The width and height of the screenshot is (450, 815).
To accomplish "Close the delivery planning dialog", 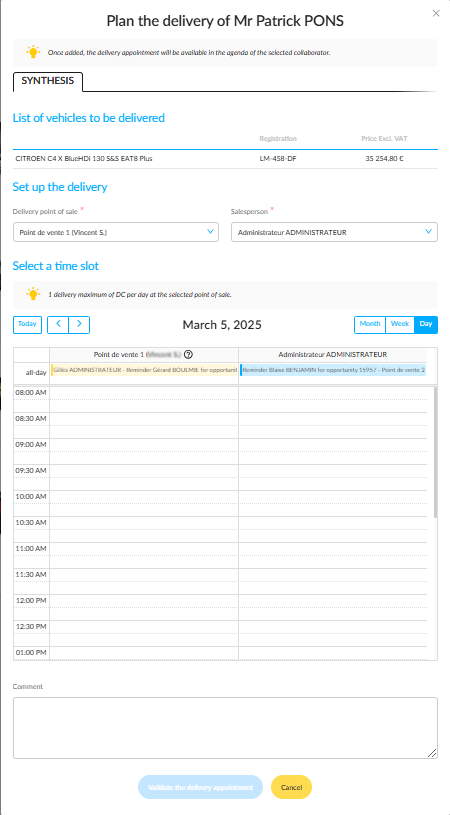I will (436, 14).
